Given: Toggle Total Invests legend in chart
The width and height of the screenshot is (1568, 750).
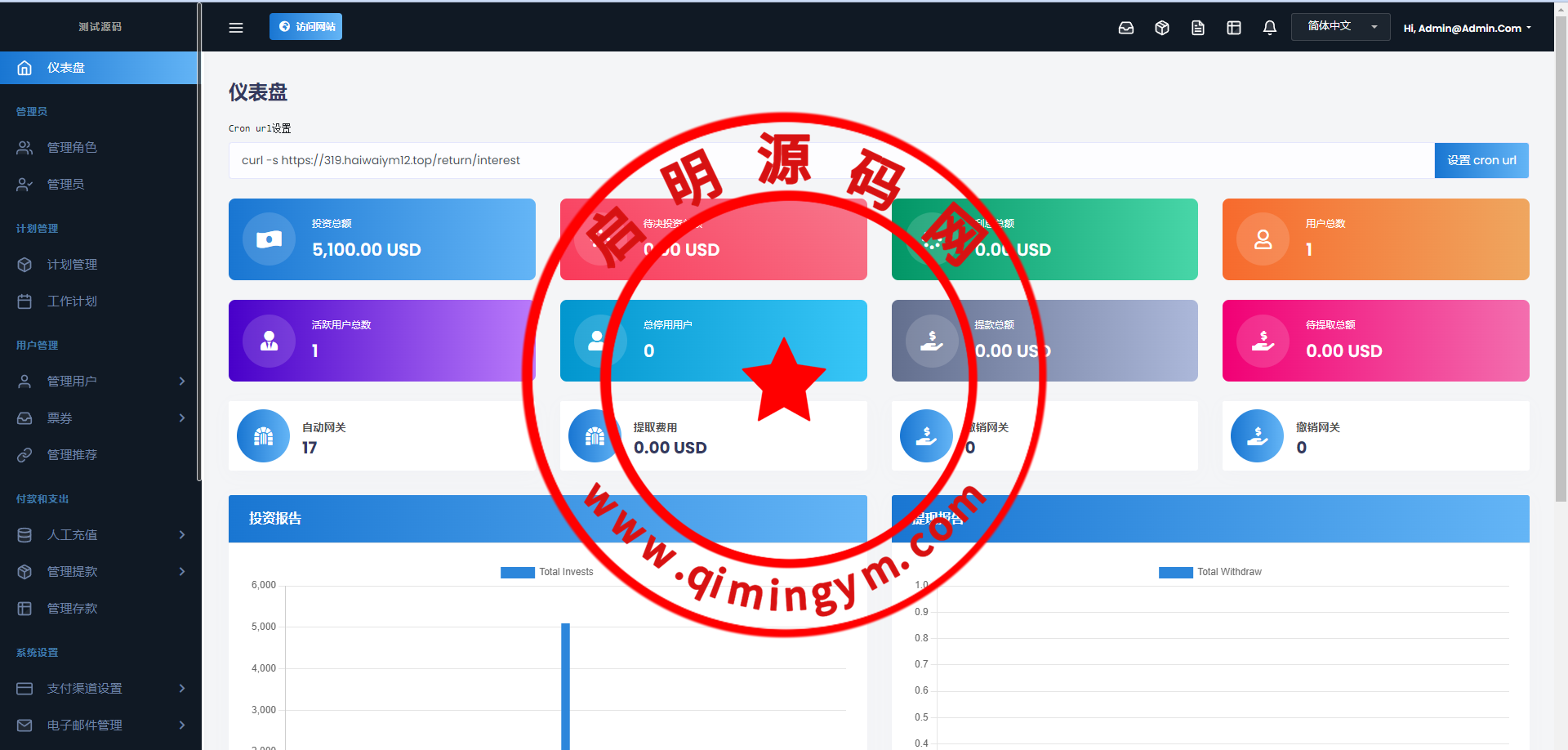Looking at the screenshot, I should (x=547, y=572).
